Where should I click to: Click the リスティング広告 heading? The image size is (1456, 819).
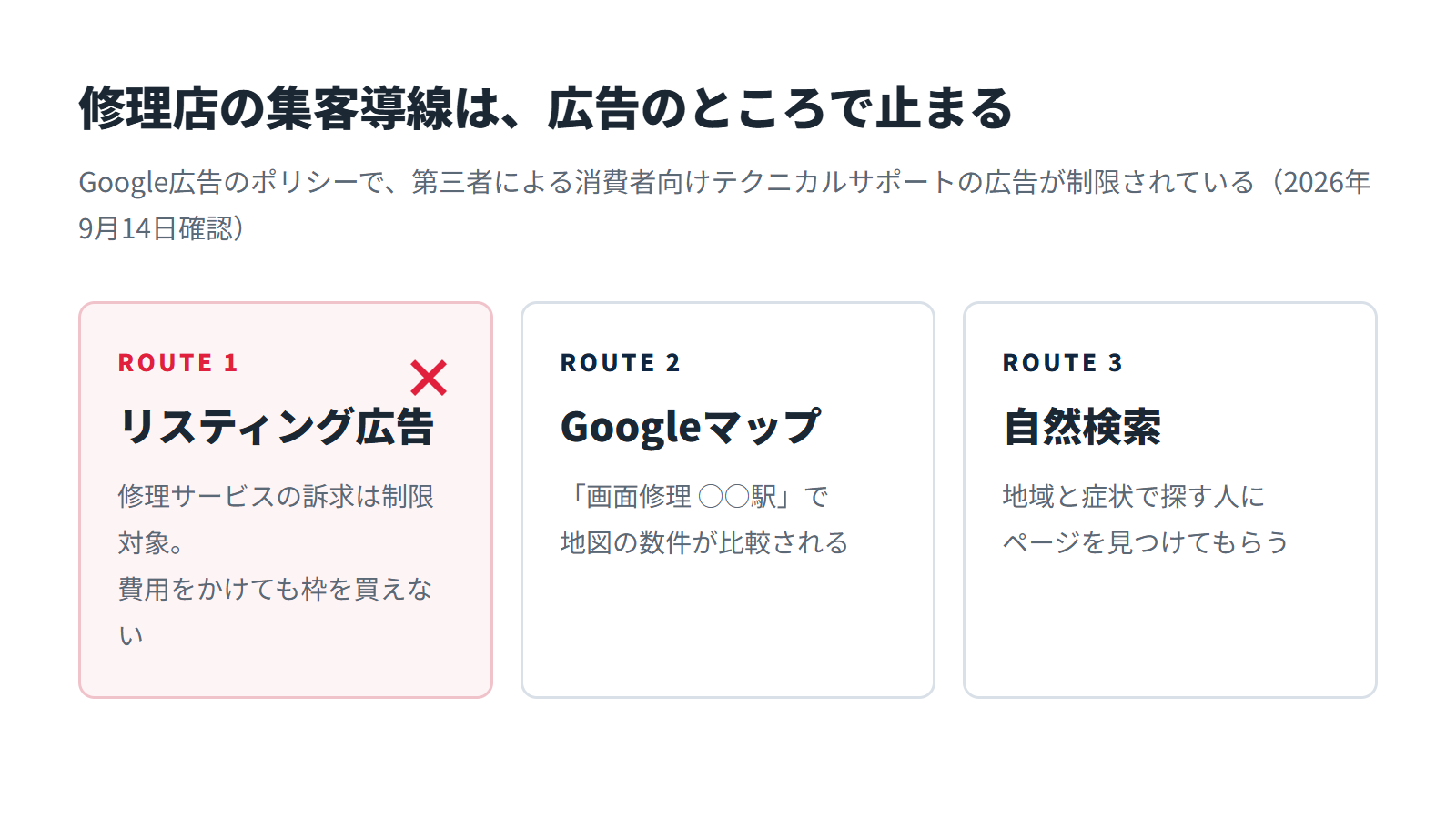(277, 427)
